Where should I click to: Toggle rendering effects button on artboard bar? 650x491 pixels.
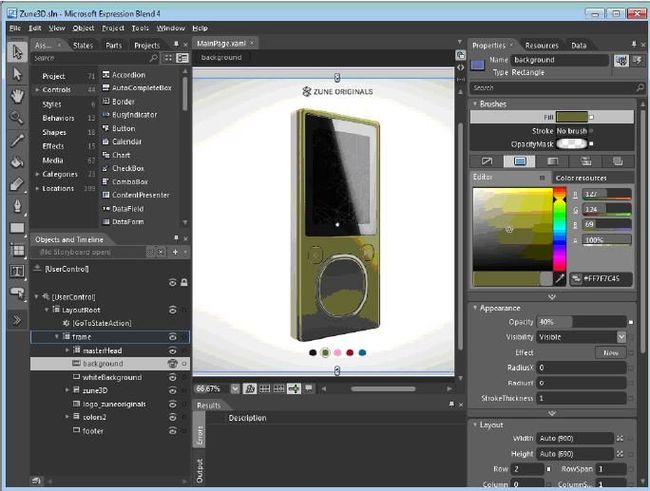pyautogui.click(x=250, y=389)
